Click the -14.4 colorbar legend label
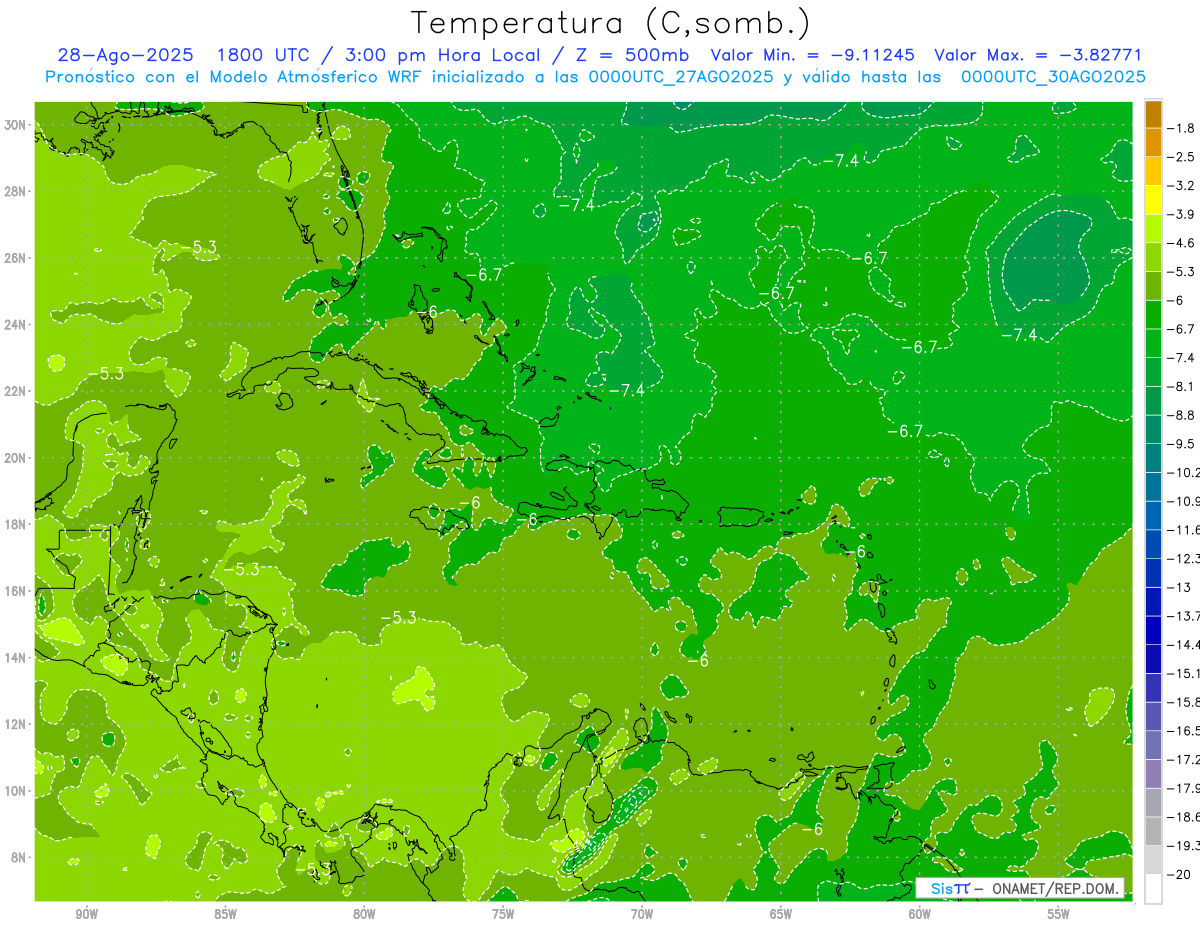The width and height of the screenshot is (1200, 927). [x=1183, y=644]
